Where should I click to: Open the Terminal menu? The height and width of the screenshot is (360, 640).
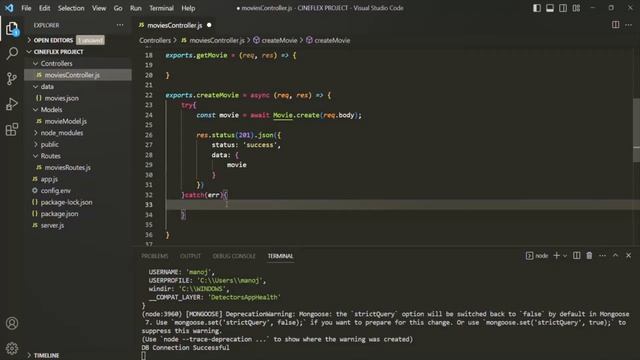[161, 8]
